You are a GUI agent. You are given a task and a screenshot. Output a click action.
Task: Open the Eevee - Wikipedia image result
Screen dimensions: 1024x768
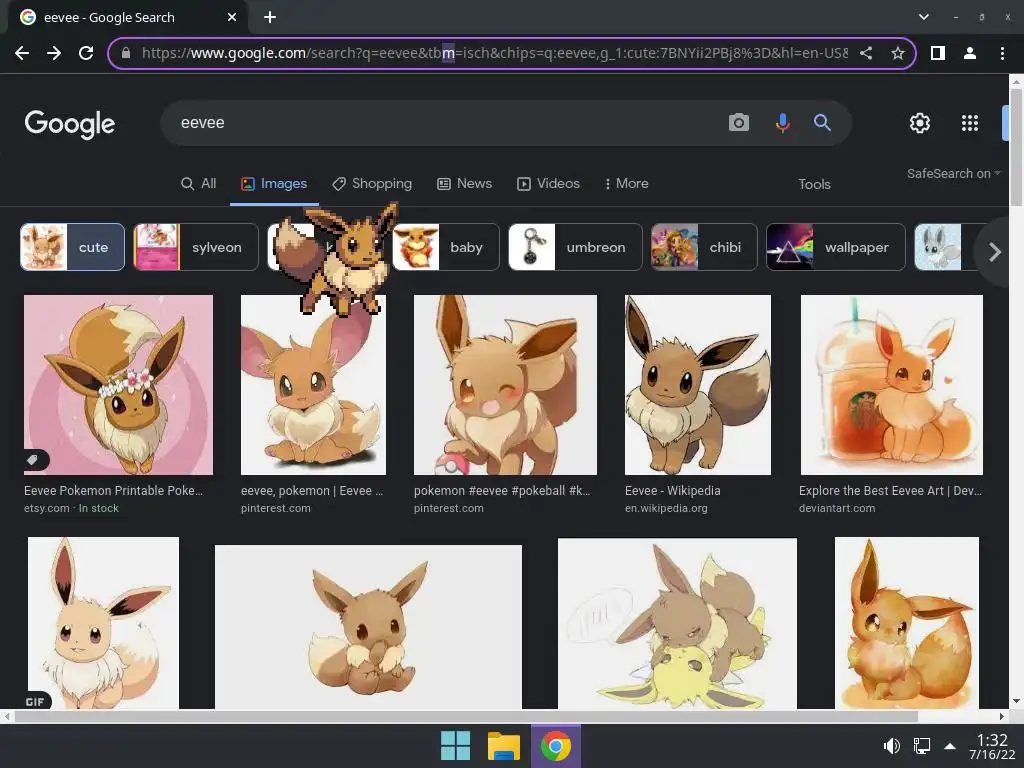(x=697, y=385)
